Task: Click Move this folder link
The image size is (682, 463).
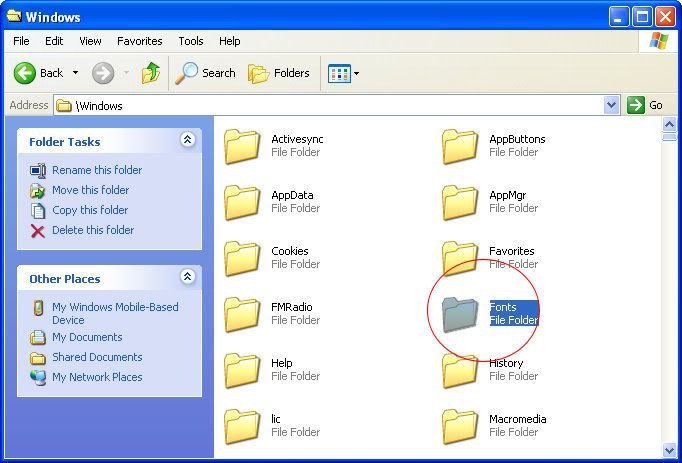Action: coord(90,190)
